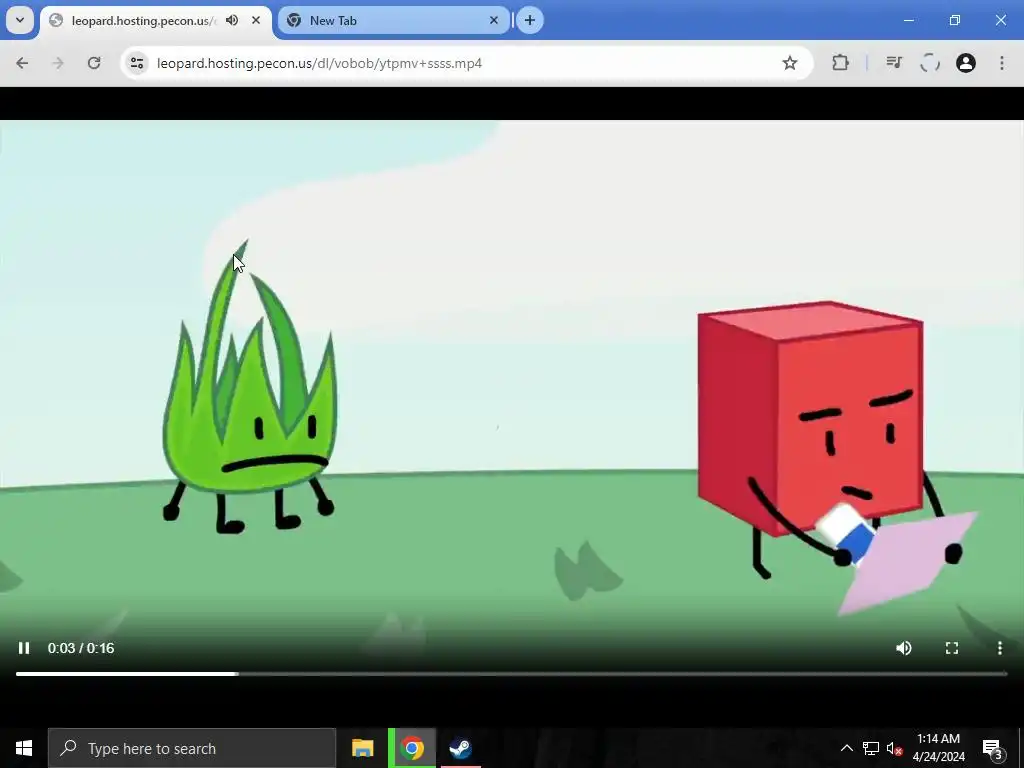View site information for leopard.hosting.pecon.us
The height and width of the screenshot is (768, 1024).
(x=137, y=63)
